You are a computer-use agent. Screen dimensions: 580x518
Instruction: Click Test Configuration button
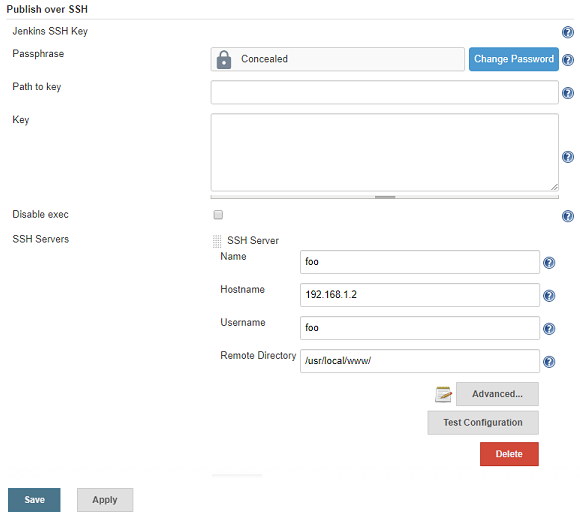click(x=483, y=423)
